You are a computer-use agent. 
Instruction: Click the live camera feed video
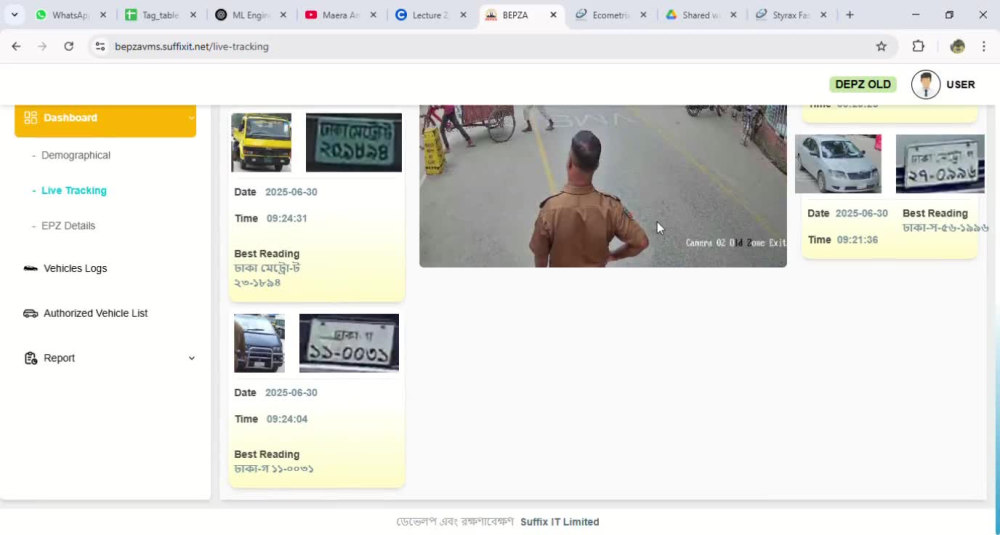(603, 186)
